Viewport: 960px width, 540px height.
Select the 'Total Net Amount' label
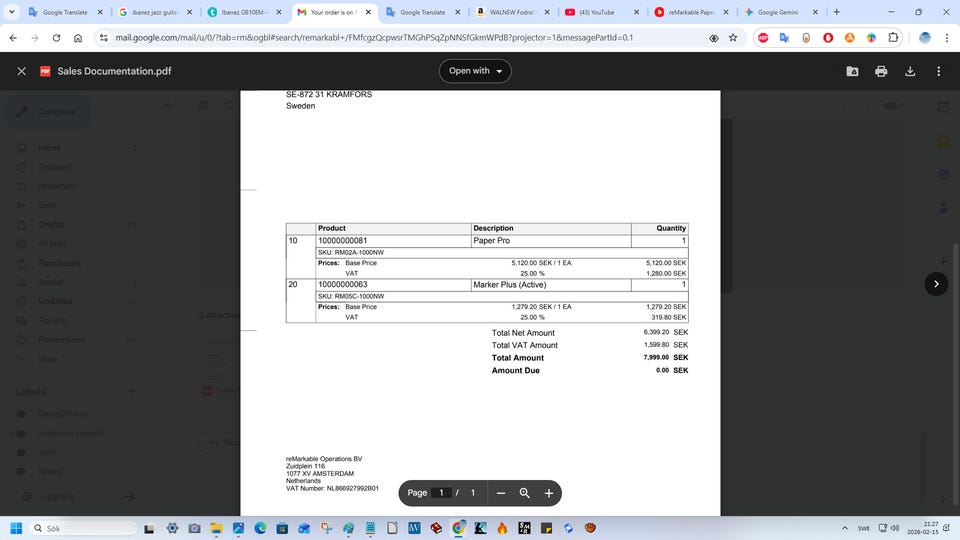pos(523,332)
